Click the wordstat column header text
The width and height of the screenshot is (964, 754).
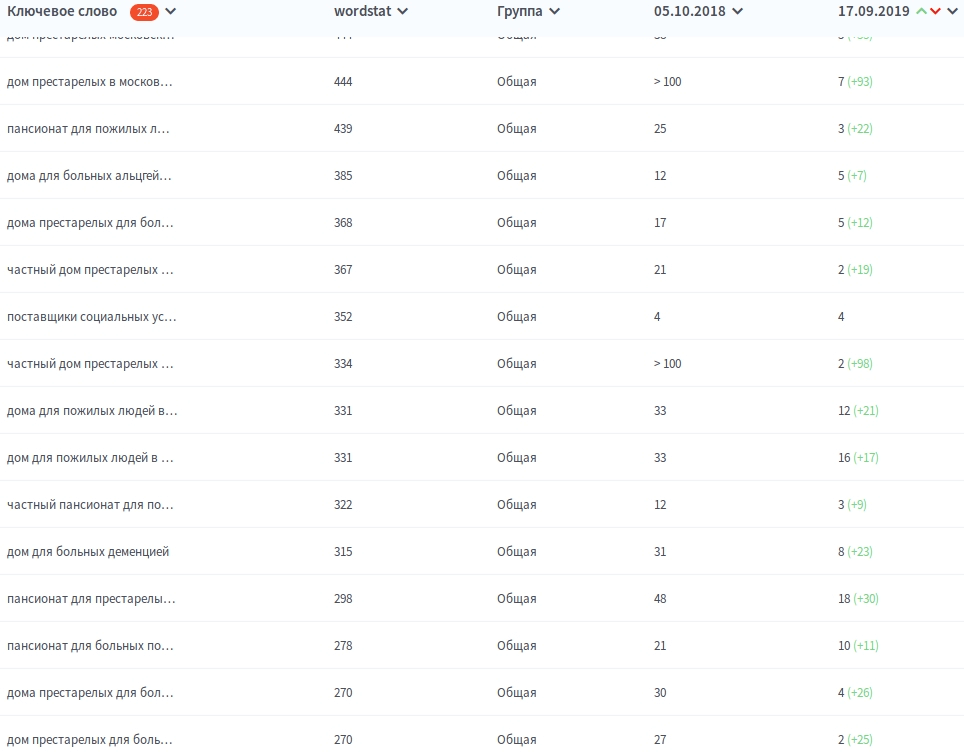click(363, 12)
